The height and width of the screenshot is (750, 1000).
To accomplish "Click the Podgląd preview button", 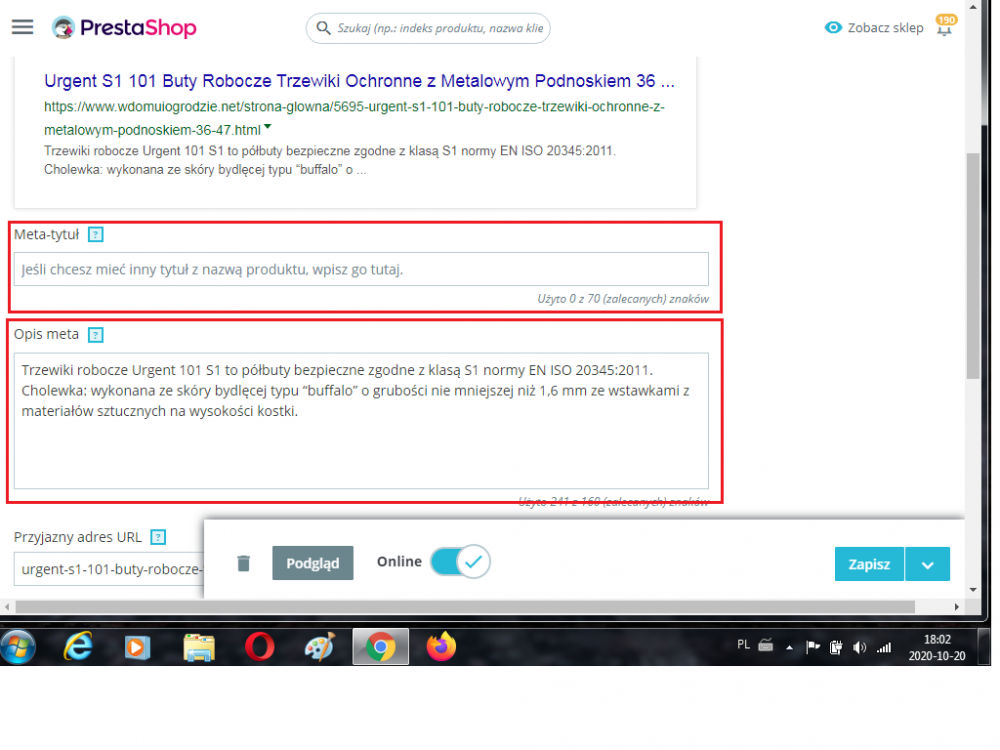I will [x=312, y=563].
